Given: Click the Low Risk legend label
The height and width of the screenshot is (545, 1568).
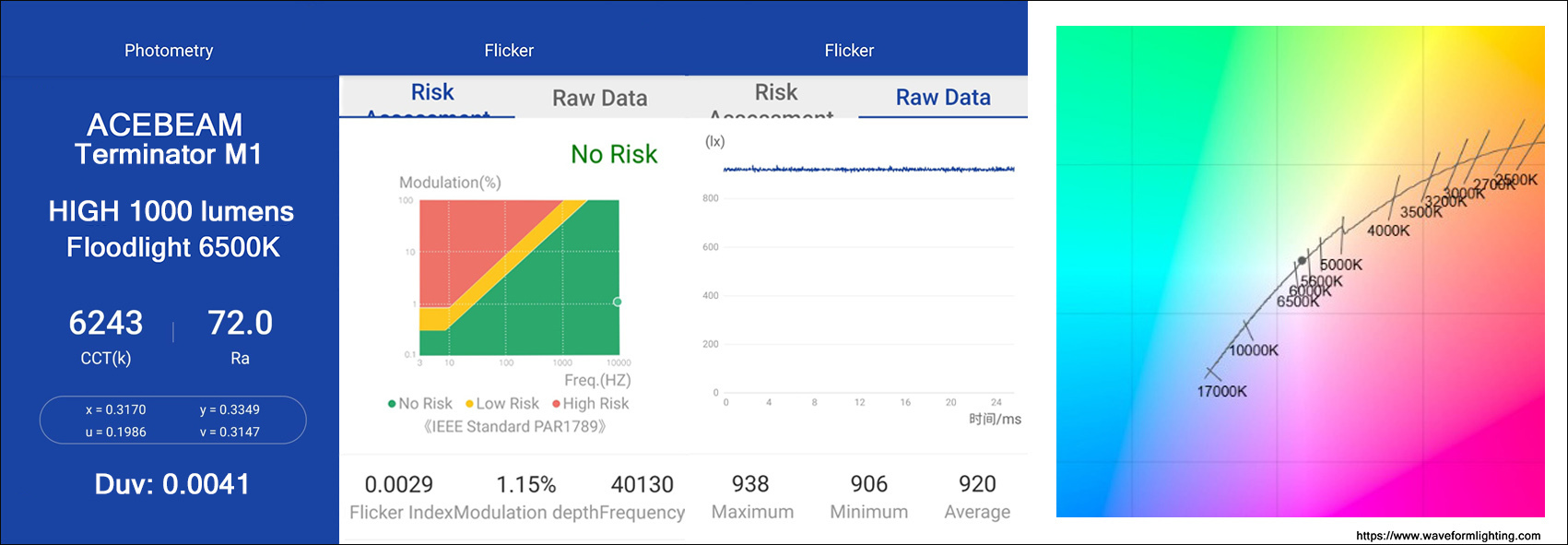Looking at the screenshot, I should click(507, 404).
